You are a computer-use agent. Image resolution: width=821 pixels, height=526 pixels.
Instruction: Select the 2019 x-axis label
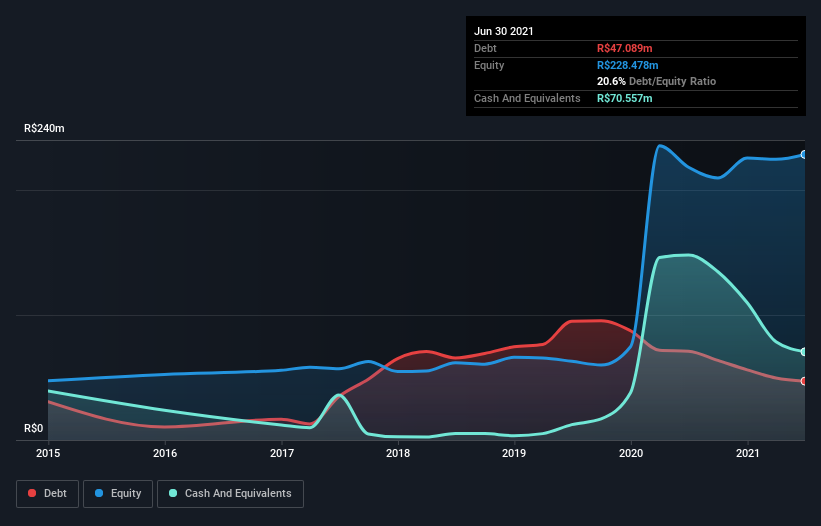coord(514,453)
